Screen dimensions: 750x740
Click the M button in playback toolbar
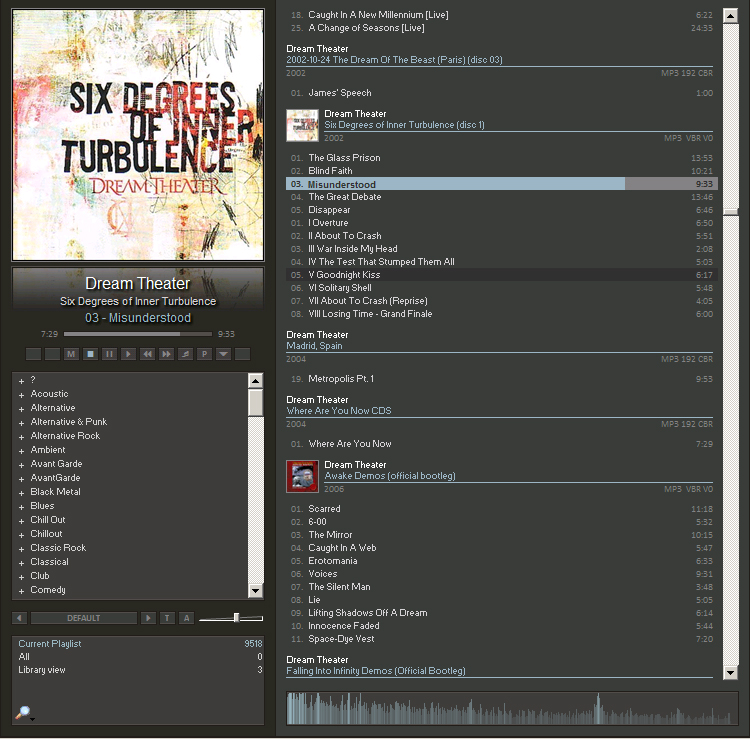71,354
